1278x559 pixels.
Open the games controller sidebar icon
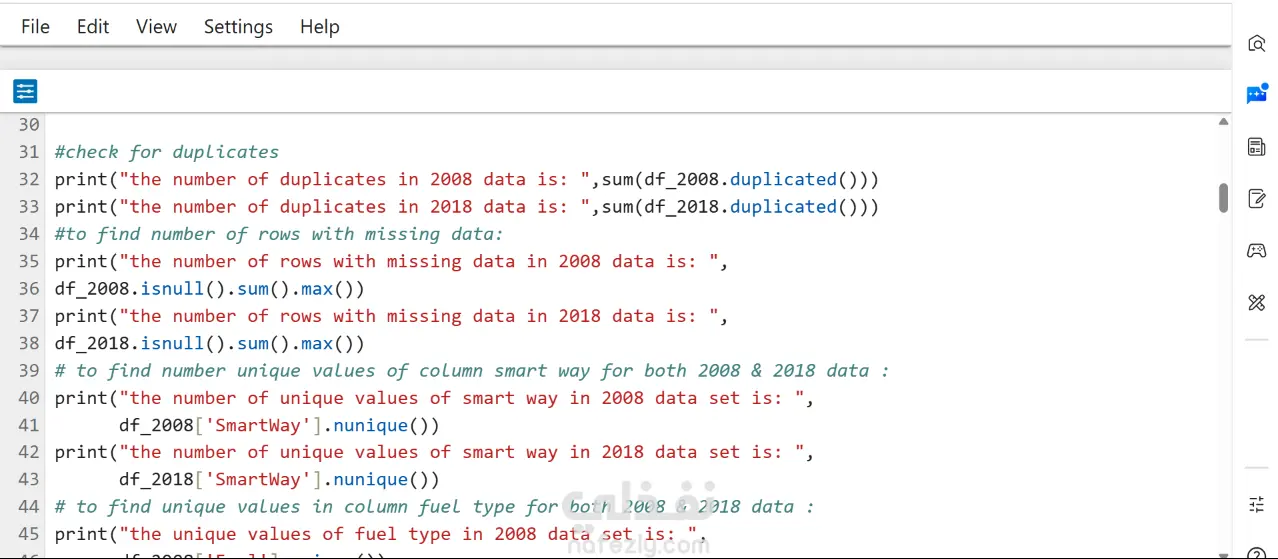coord(1257,250)
